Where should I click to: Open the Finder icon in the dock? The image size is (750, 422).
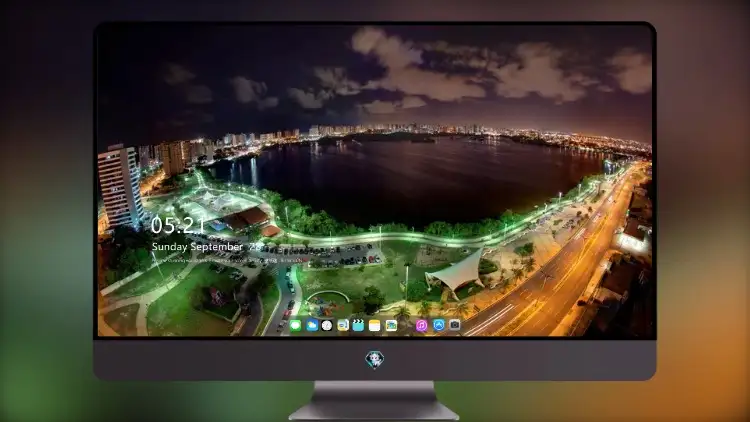click(342, 326)
